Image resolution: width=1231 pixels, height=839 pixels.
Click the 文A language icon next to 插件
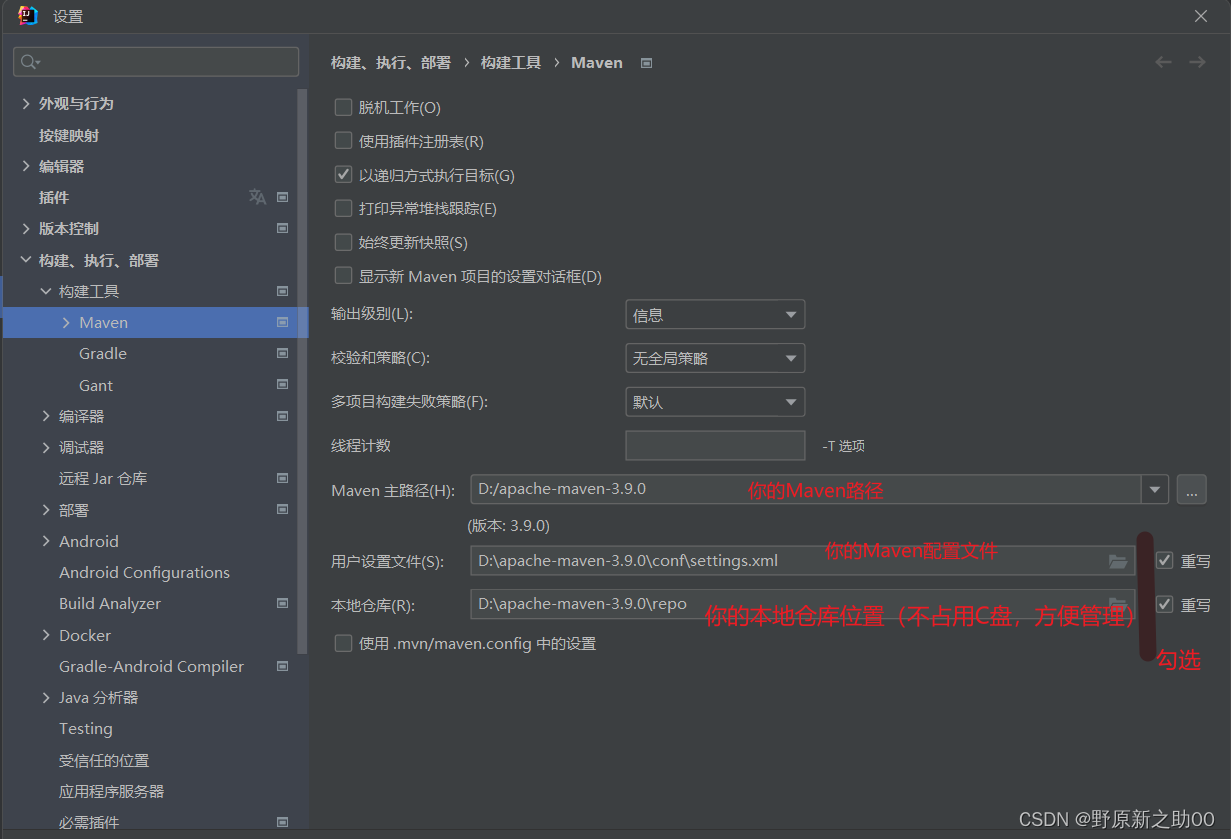(255, 197)
